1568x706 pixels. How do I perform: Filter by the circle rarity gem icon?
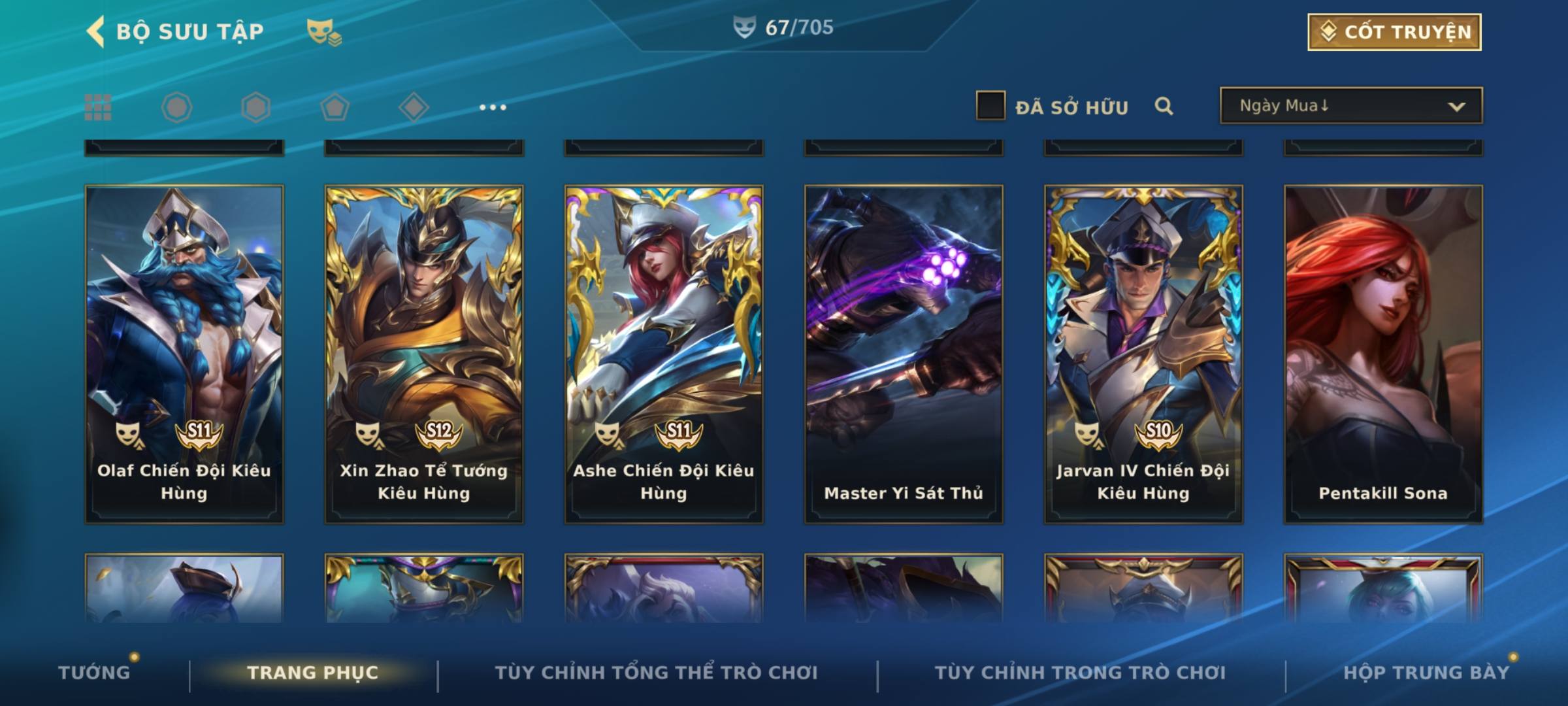pos(177,107)
